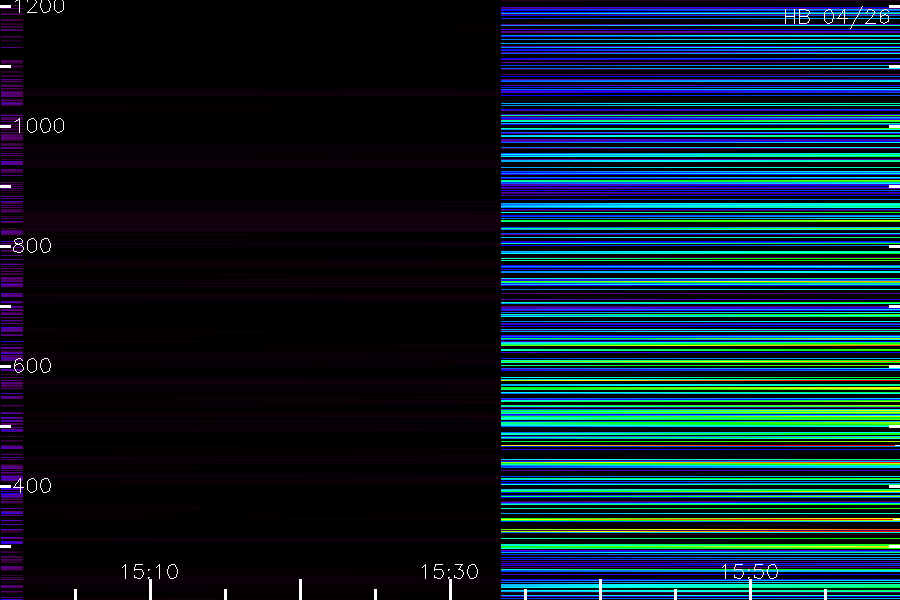Image resolution: width=900 pixels, height=600 pixels.
Task: Click the 1000 frequency axis label
Action: click(x=39, y=126)
